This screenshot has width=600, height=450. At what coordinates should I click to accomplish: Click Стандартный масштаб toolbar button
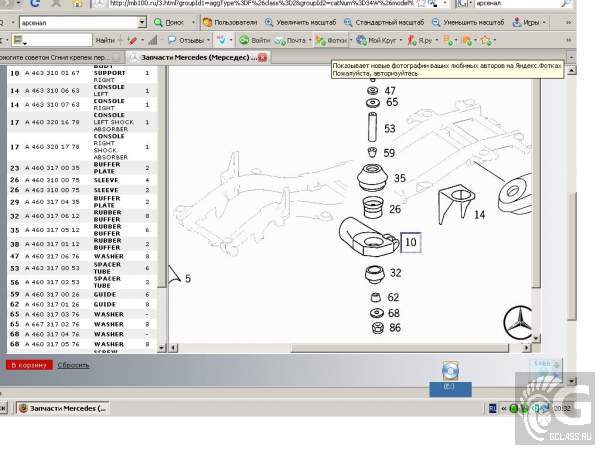click(x=386, y=21)
